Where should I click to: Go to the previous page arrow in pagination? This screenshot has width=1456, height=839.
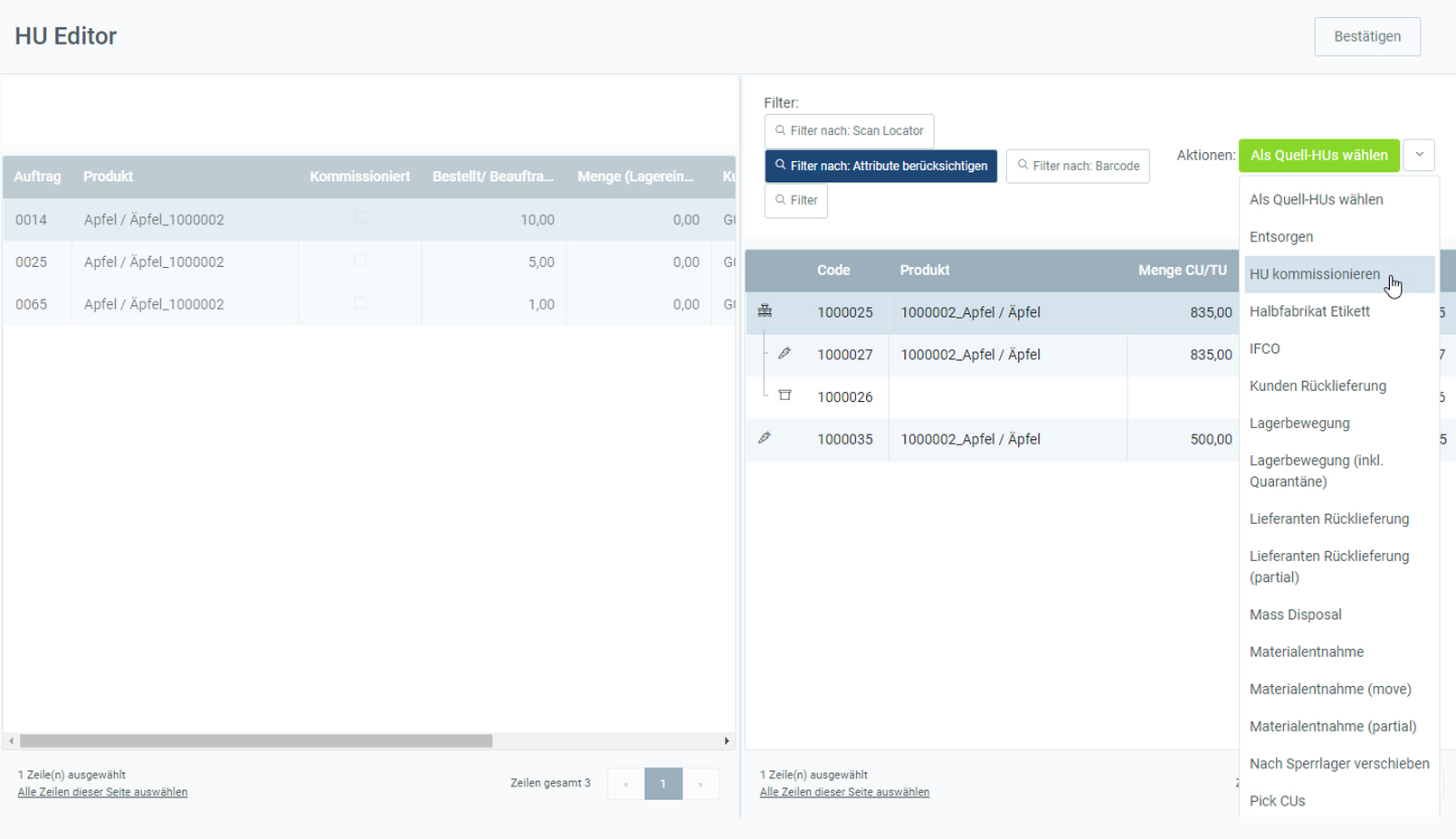[x=625, y=784]
